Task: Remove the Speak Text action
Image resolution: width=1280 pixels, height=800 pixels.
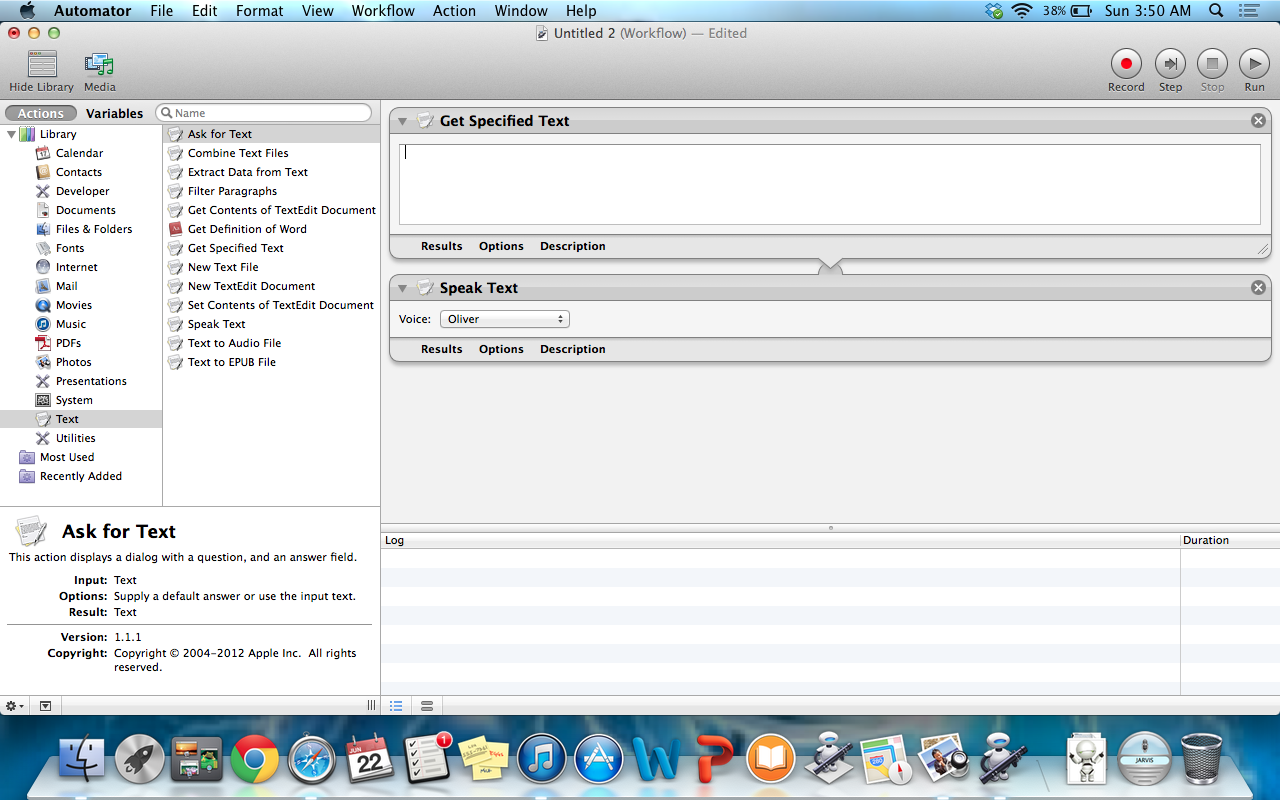Action: tap(1258, 287)
